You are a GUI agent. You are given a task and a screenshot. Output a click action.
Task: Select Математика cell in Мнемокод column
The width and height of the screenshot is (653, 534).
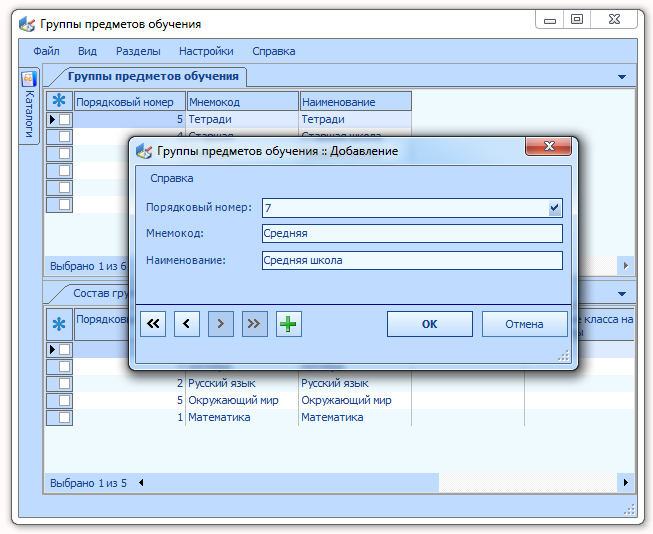pos(243,417)
